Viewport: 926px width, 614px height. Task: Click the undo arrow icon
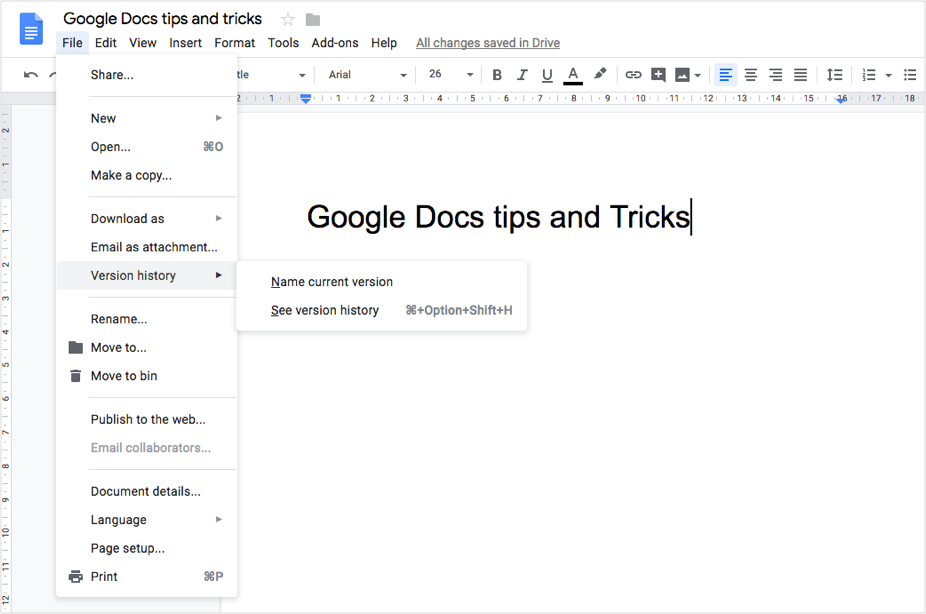[x=31, y=75]
